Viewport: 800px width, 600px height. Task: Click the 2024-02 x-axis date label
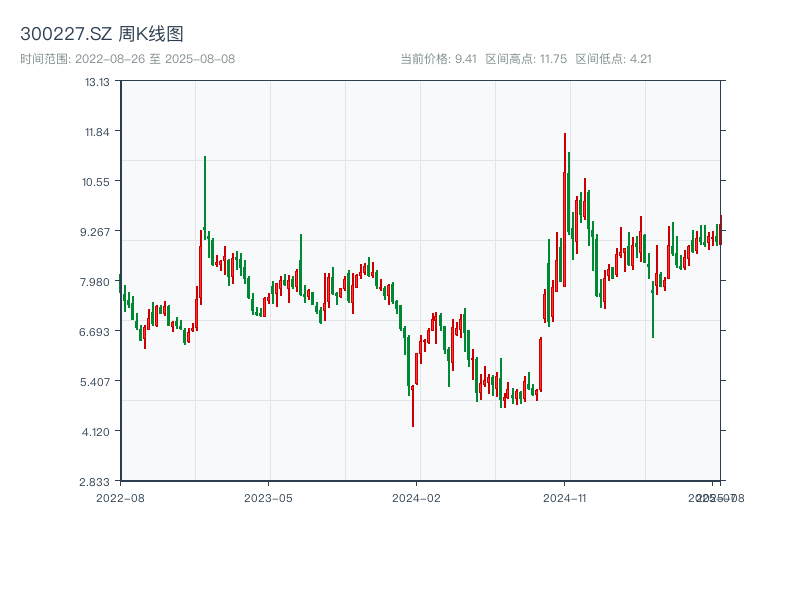pos(416,497)
